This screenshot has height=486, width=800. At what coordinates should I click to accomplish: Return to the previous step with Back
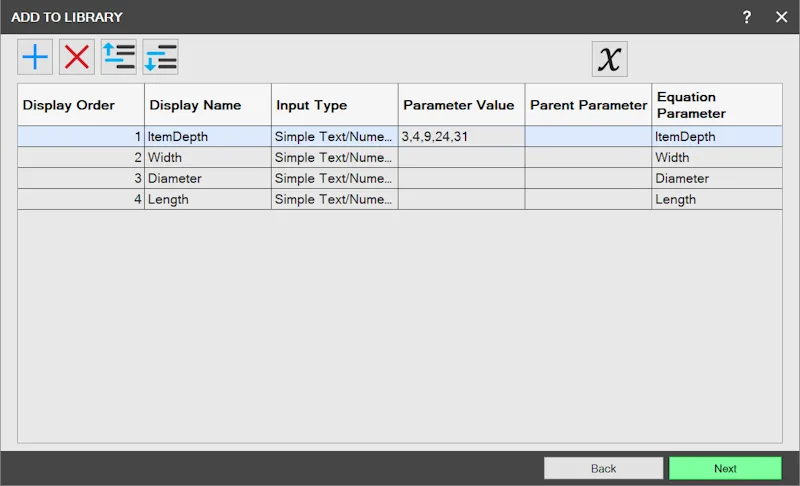(x=604, y=468)
